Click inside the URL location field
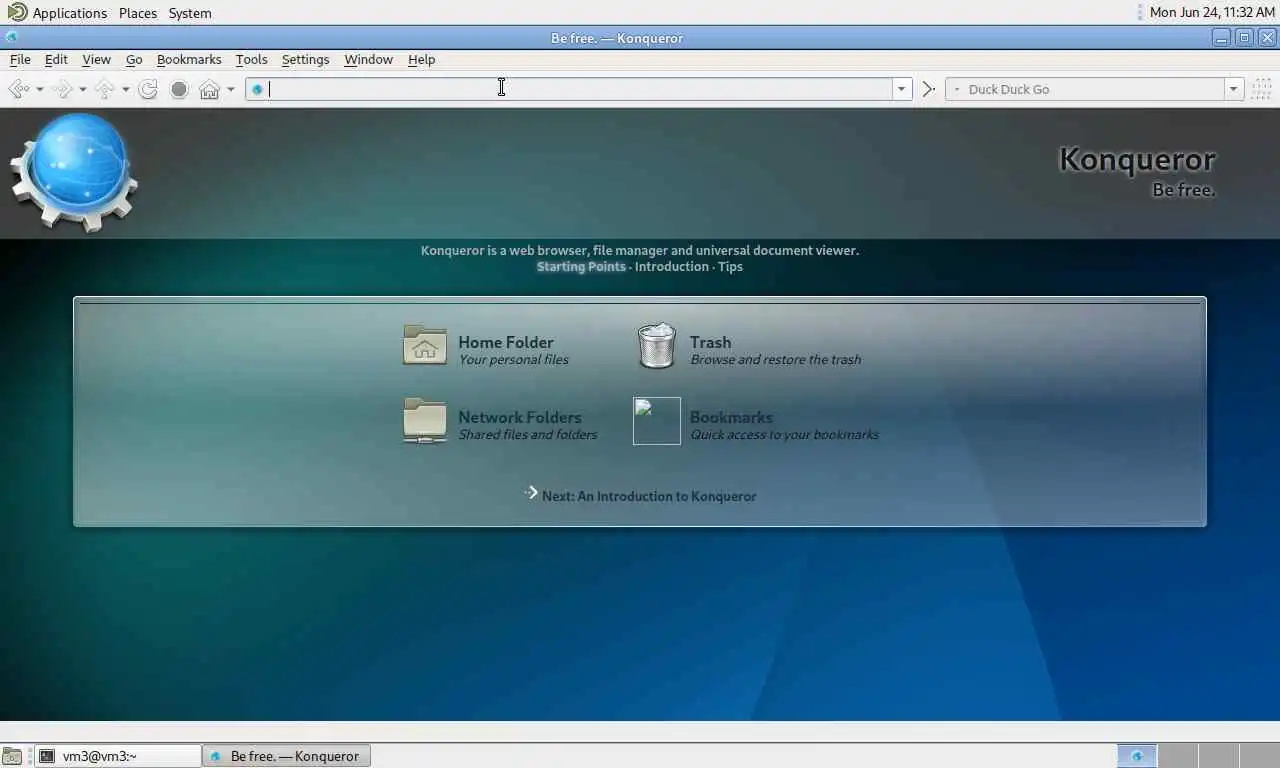The image size is (1280, 768). 578,89
